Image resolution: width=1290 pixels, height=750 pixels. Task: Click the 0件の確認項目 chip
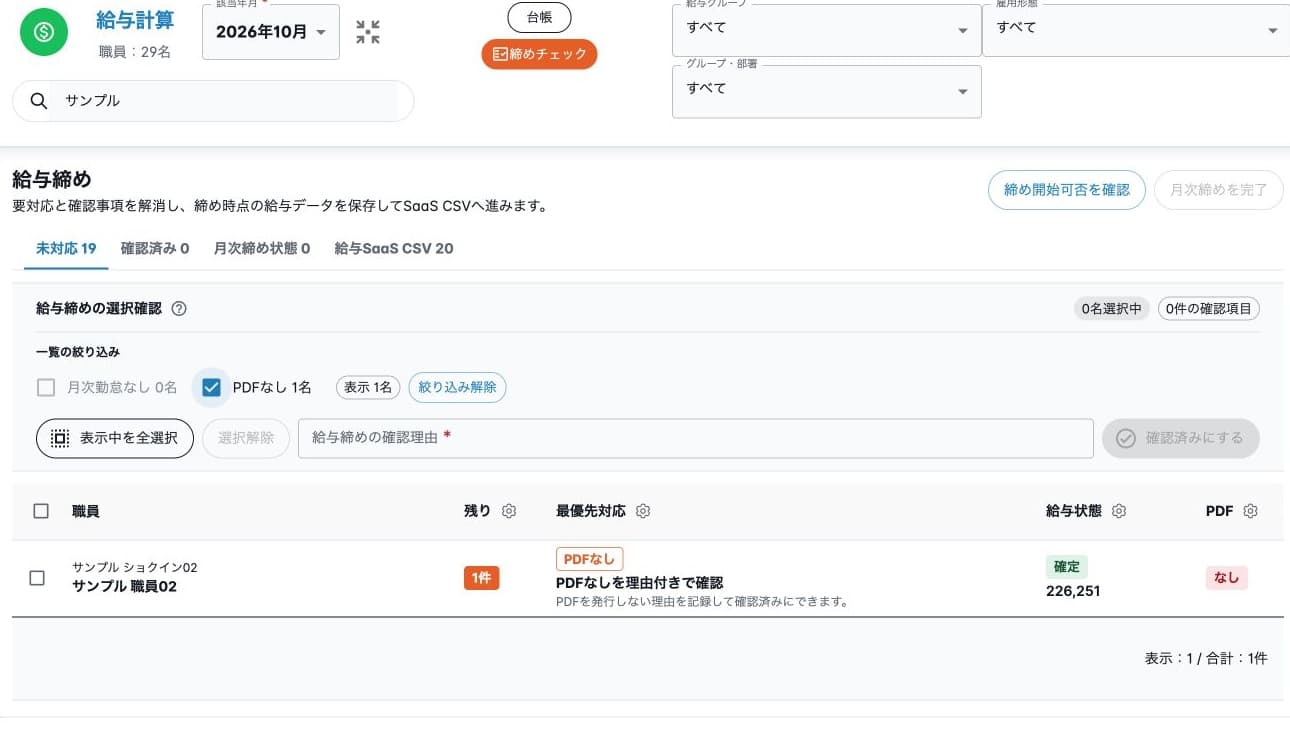coord(1209,309)
